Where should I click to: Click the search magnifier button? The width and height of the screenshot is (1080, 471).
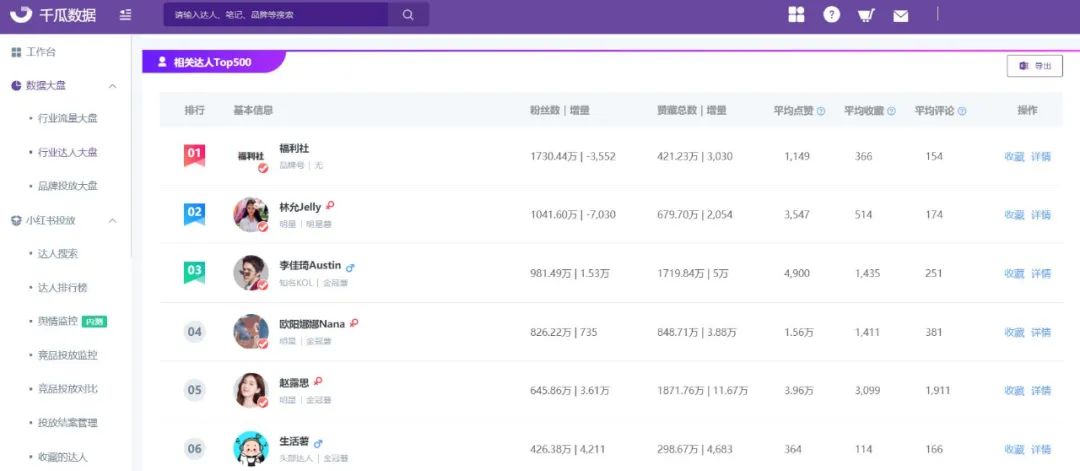(408, 14)
